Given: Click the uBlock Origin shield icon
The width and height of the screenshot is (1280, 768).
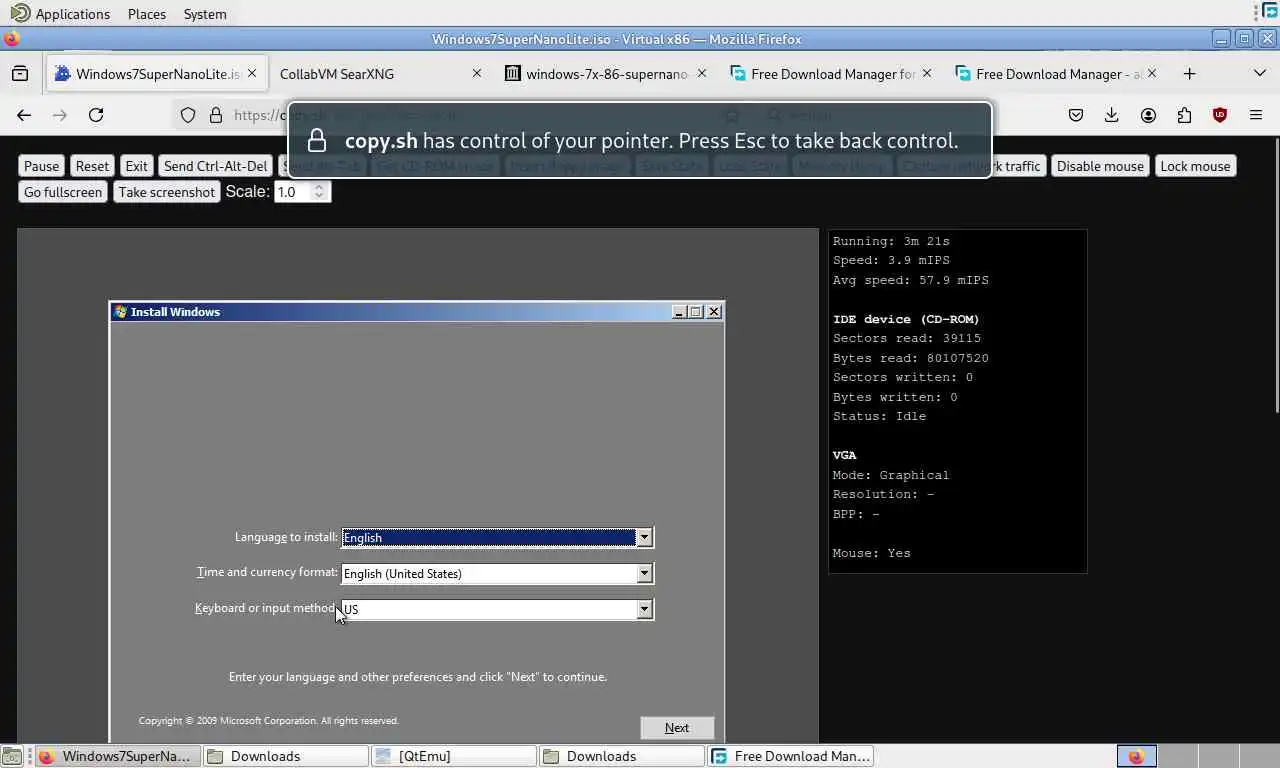Looking at the screenshot, I should [1220, 115].
